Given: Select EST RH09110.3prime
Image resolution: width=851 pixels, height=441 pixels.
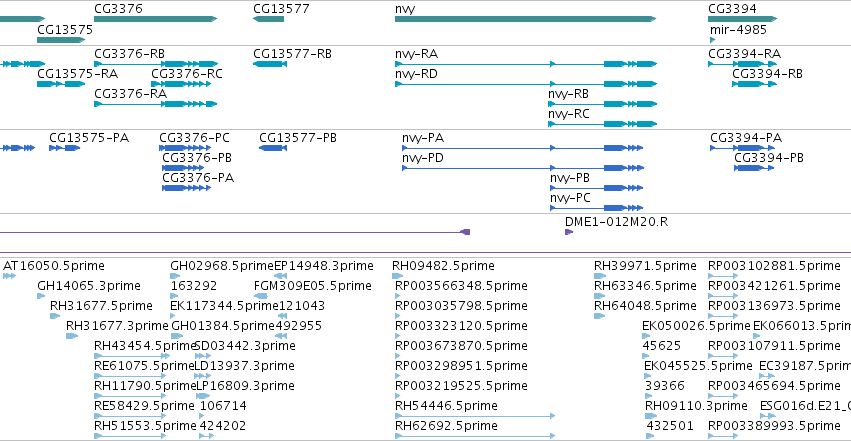Looking at the screenshot, I should click(696, 406).
